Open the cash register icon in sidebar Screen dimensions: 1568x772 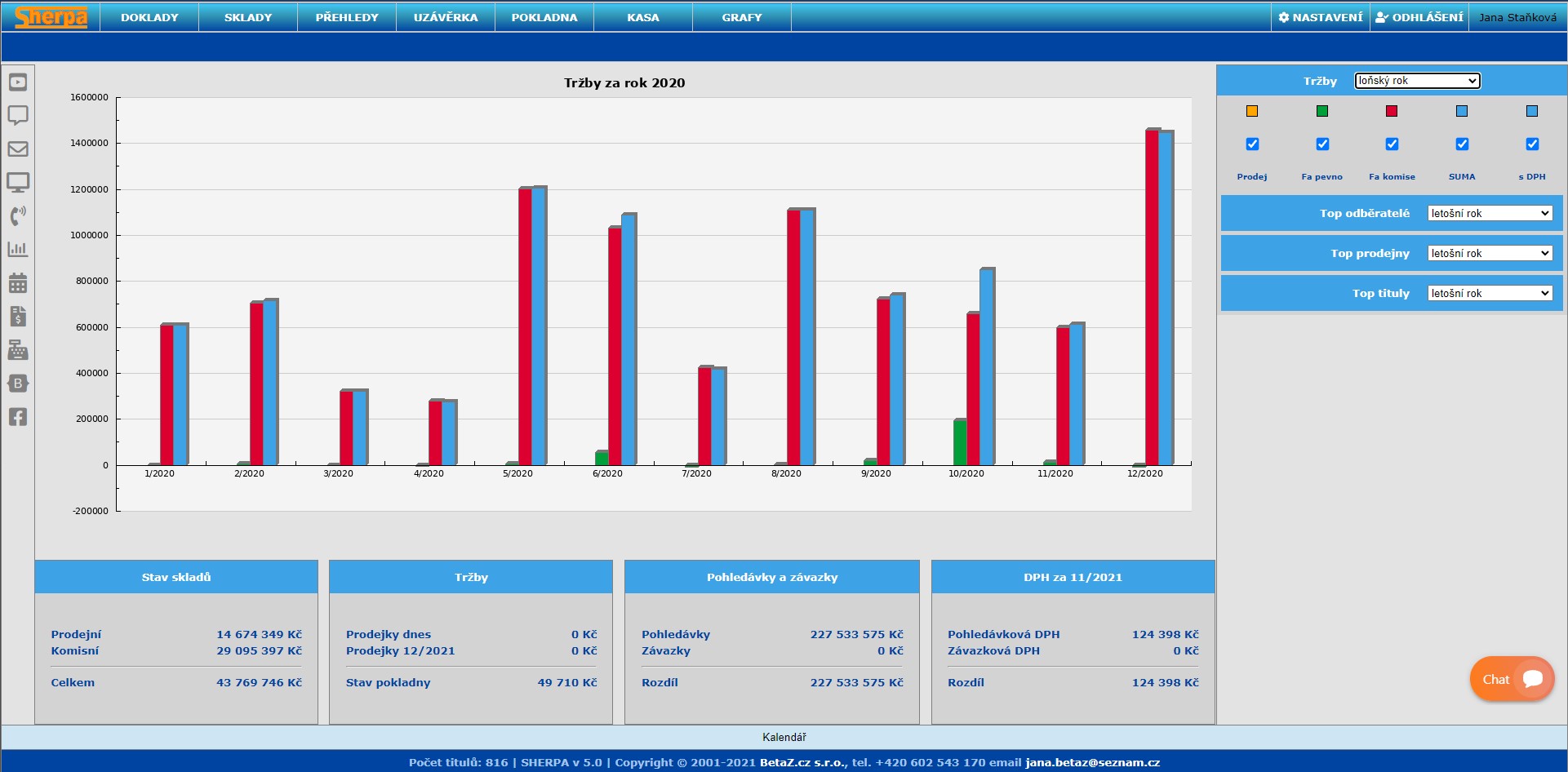tap(18, 350)
